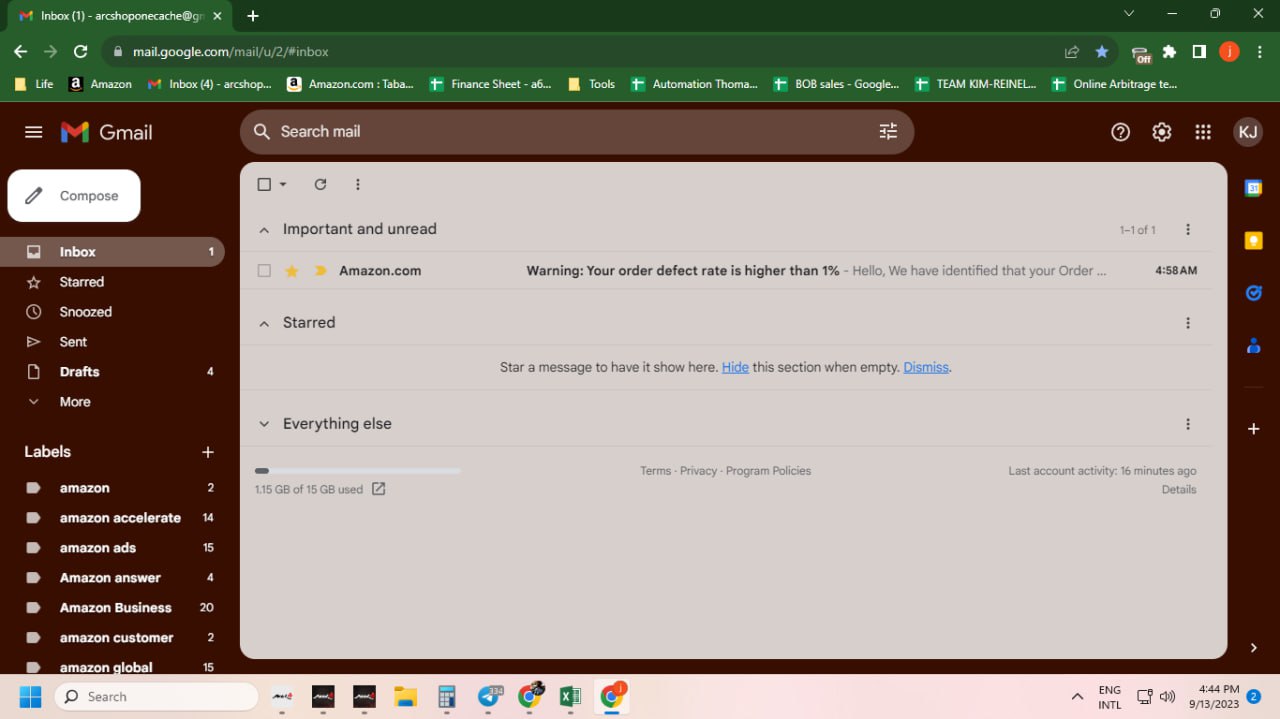Hide the side panel with the arrow

click(1253, 648)
